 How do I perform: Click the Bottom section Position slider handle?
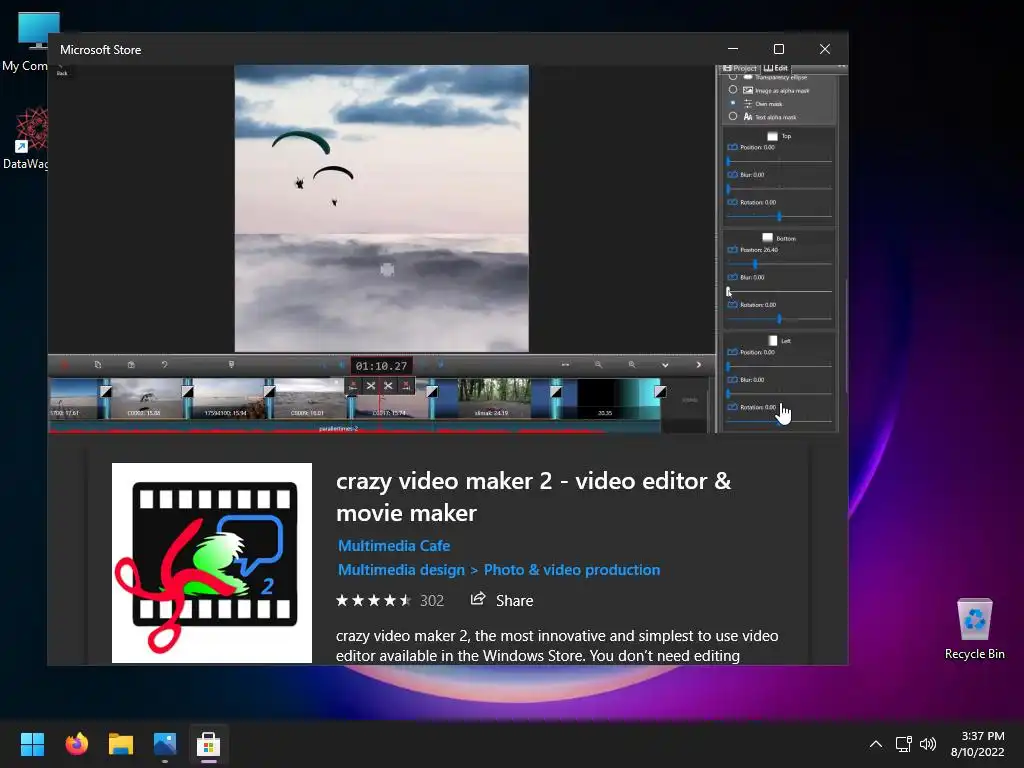(755, 264)
